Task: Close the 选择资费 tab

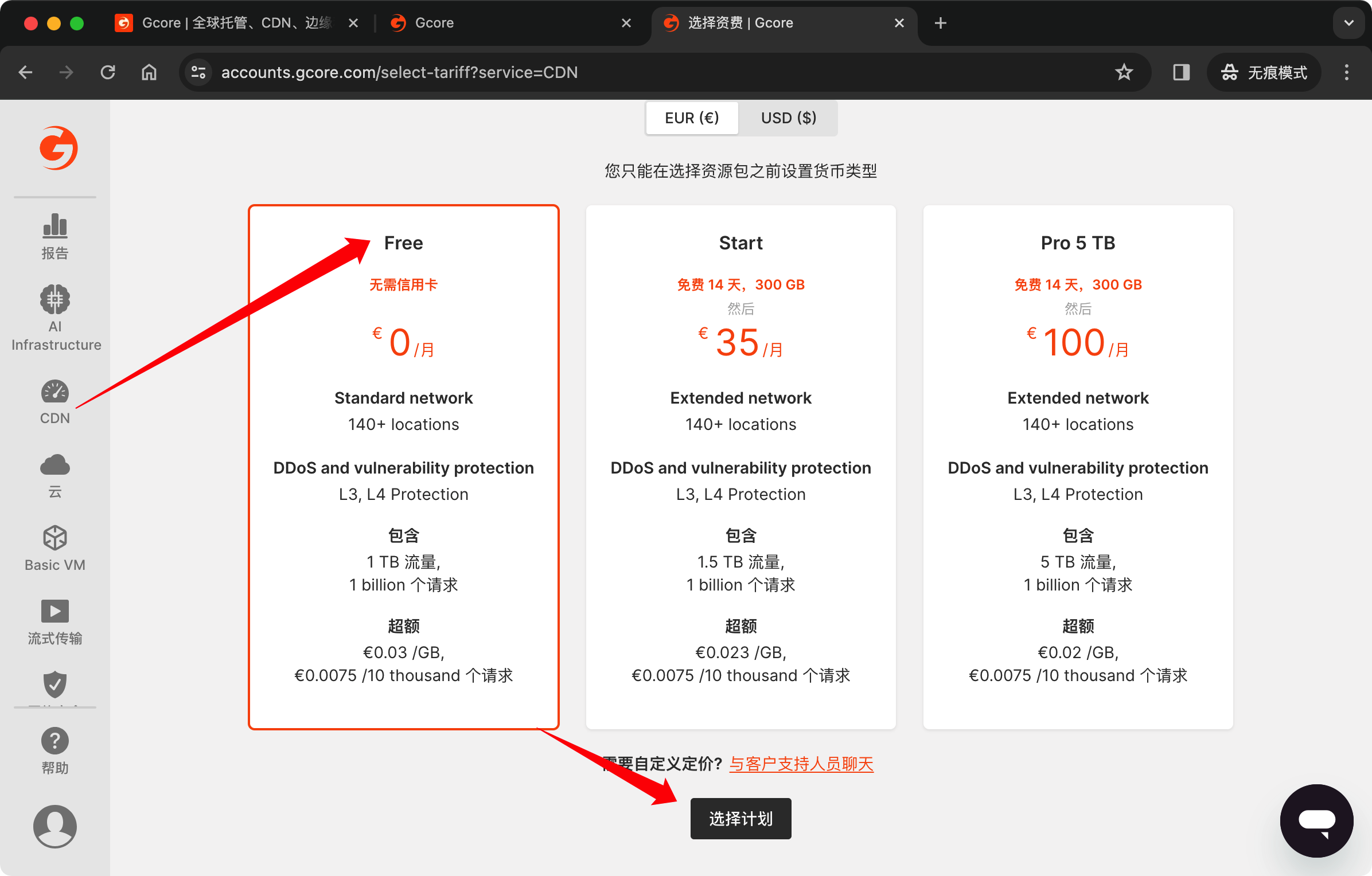Action: 899,23
